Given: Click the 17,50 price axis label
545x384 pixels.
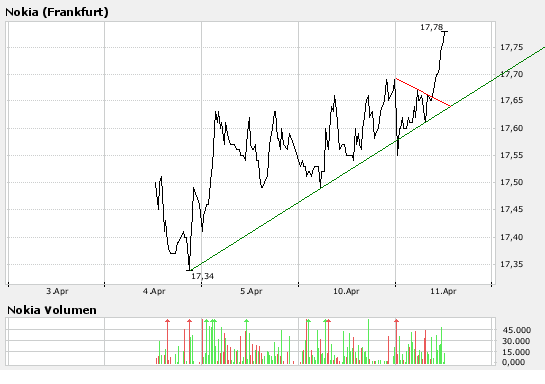Looking at the screenshot, I should (x=511, y=182).
